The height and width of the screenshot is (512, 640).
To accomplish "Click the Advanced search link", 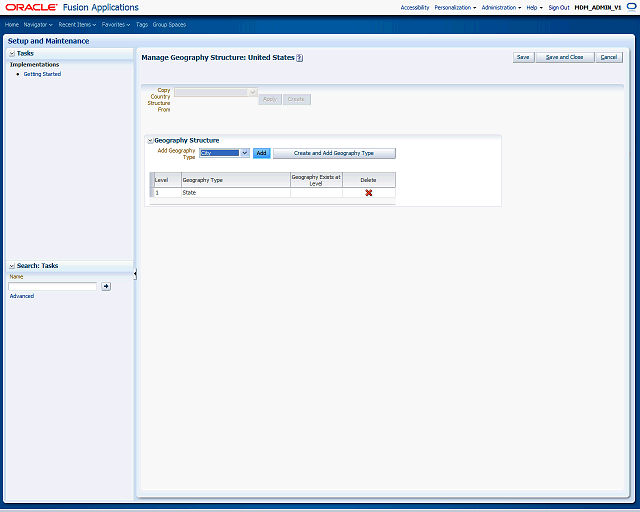I will 22,296.
